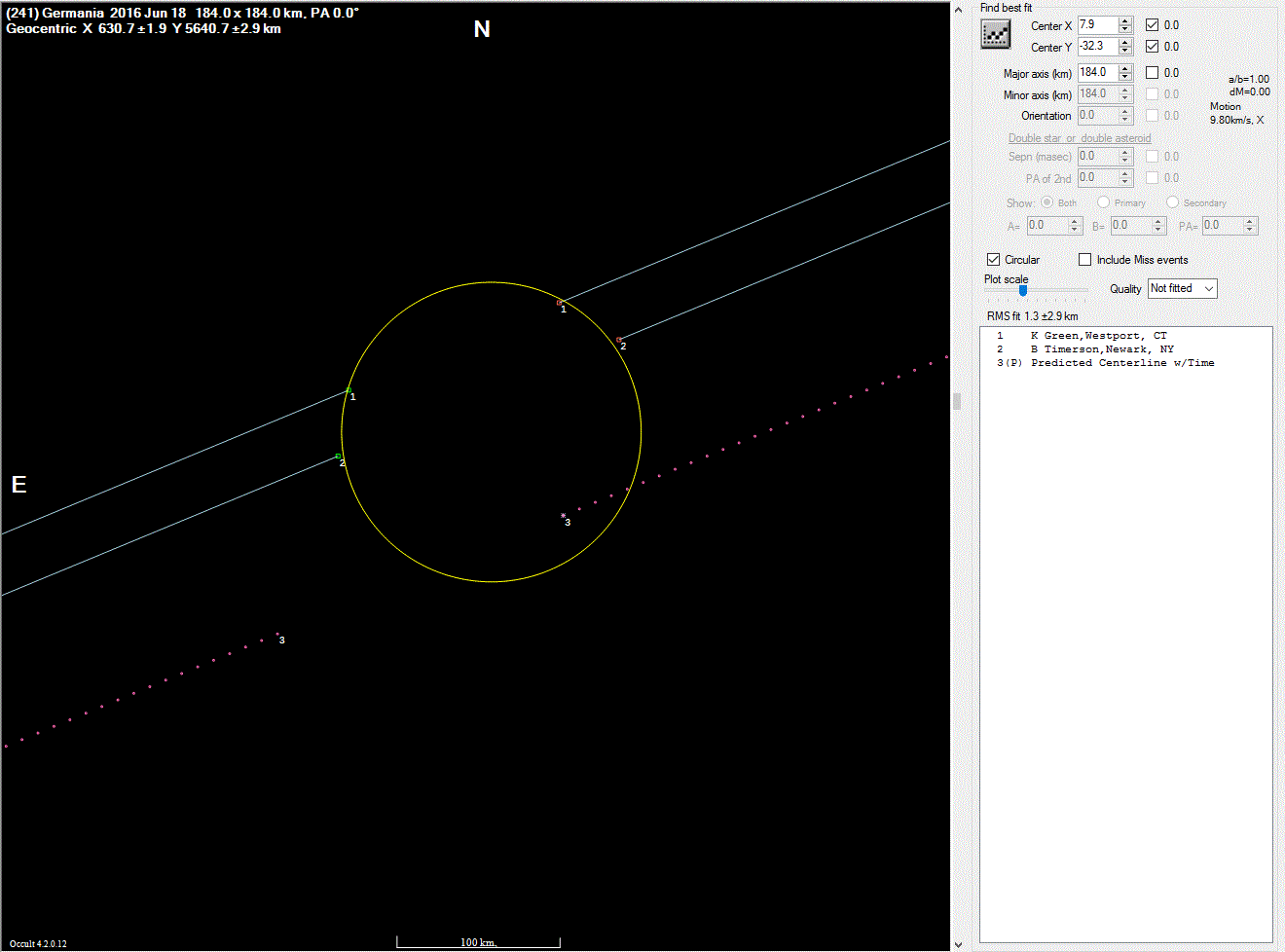
Task: Toggle the Center Y fit checkbox
Action: tap(1153, 47)
